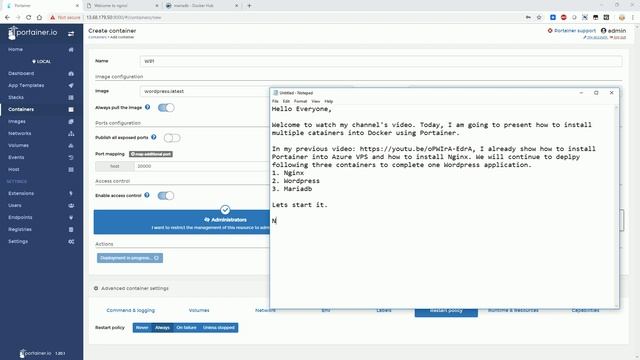This screenshot has width=640, height=360.
Task: Open the Runtime & Resources tab
Action: pyautogui.click(x=513, y=311)
